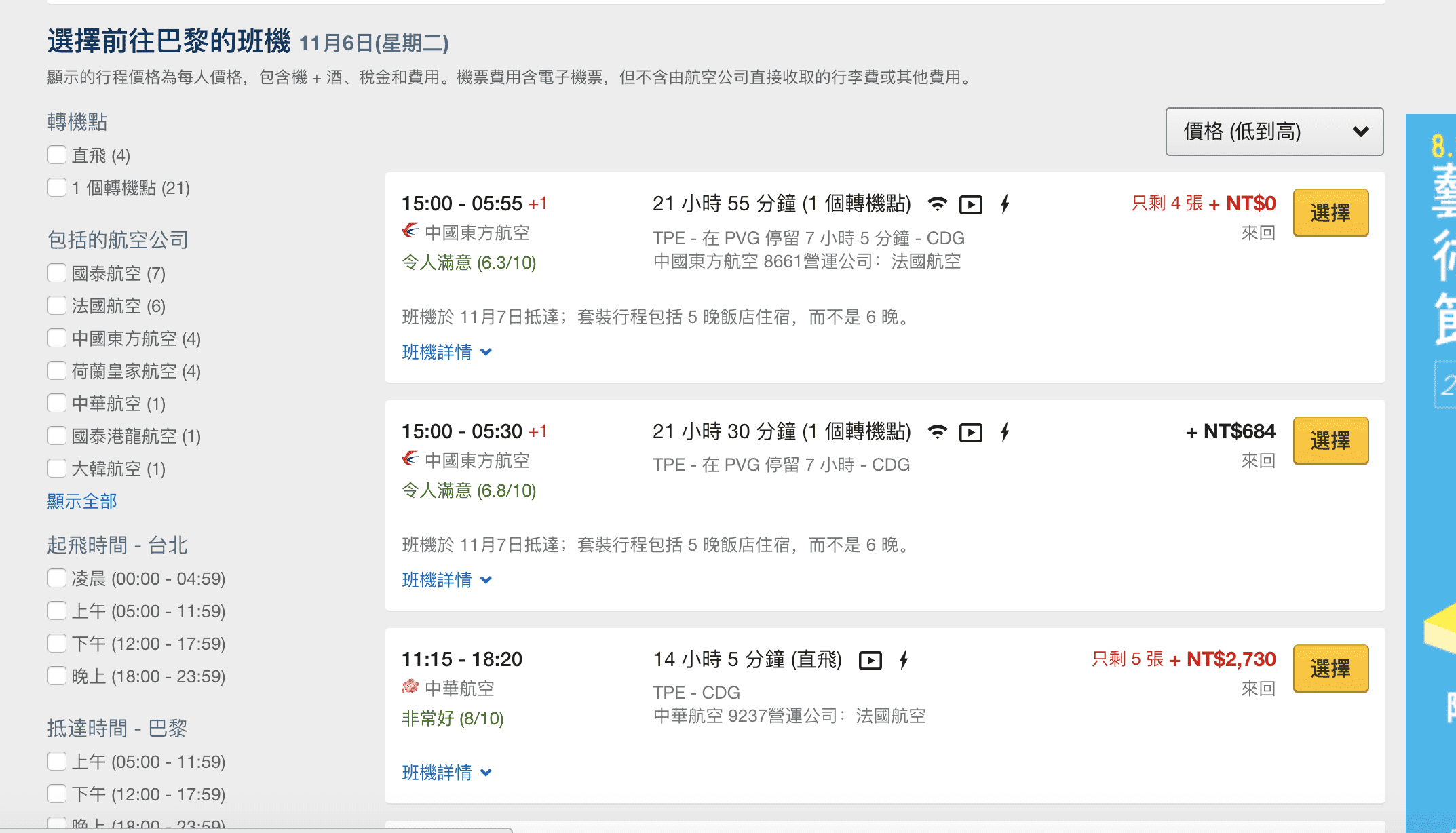
Task: Click 只剩 4 張 + NT$0 price text
Action: pos(1204,204)
